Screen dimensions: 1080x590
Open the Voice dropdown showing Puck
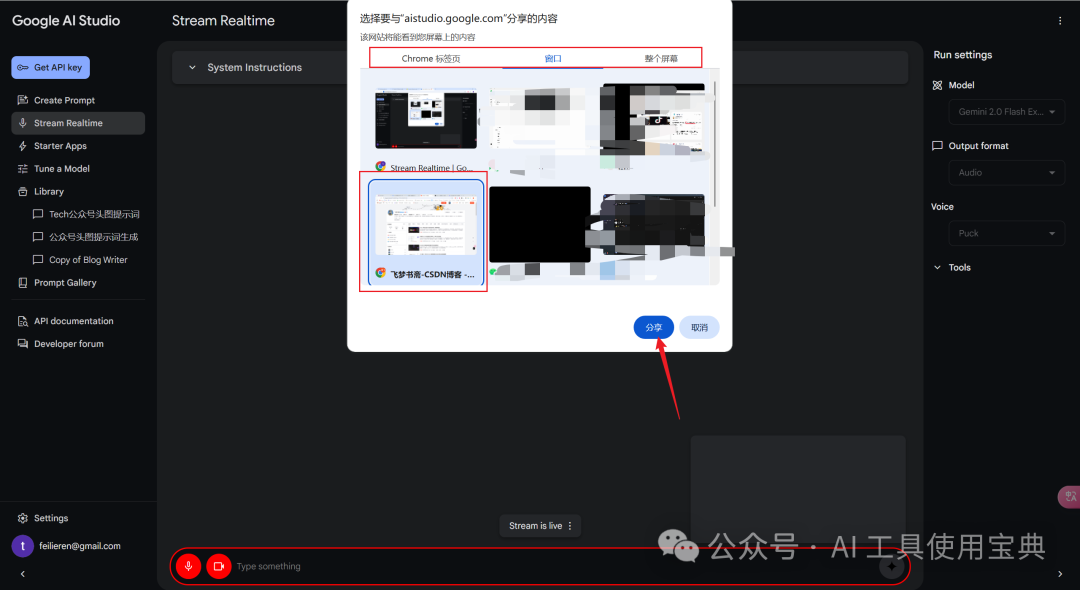coord(1006,233)
